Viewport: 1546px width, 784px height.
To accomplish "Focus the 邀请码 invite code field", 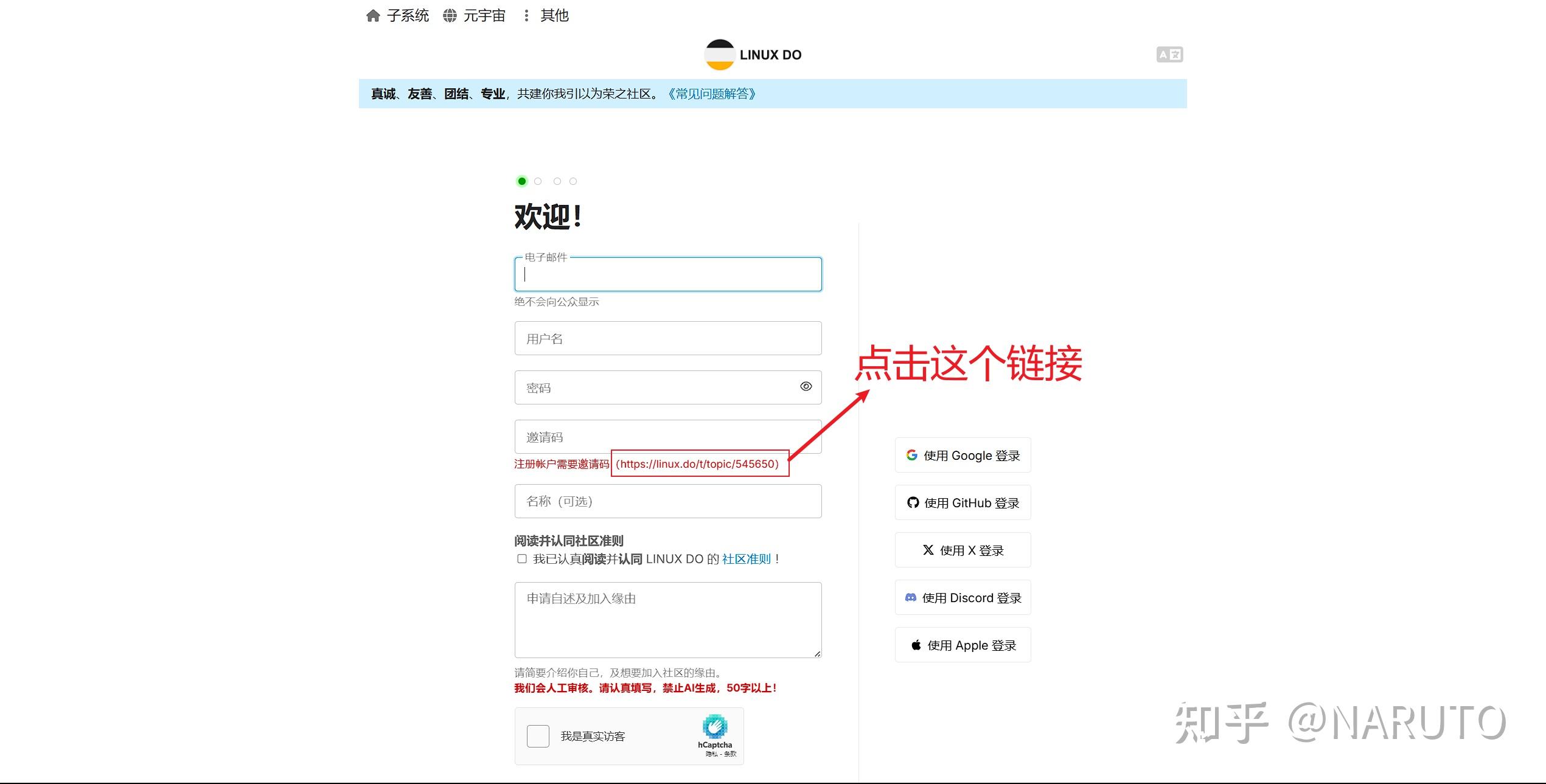I will 667,435.
